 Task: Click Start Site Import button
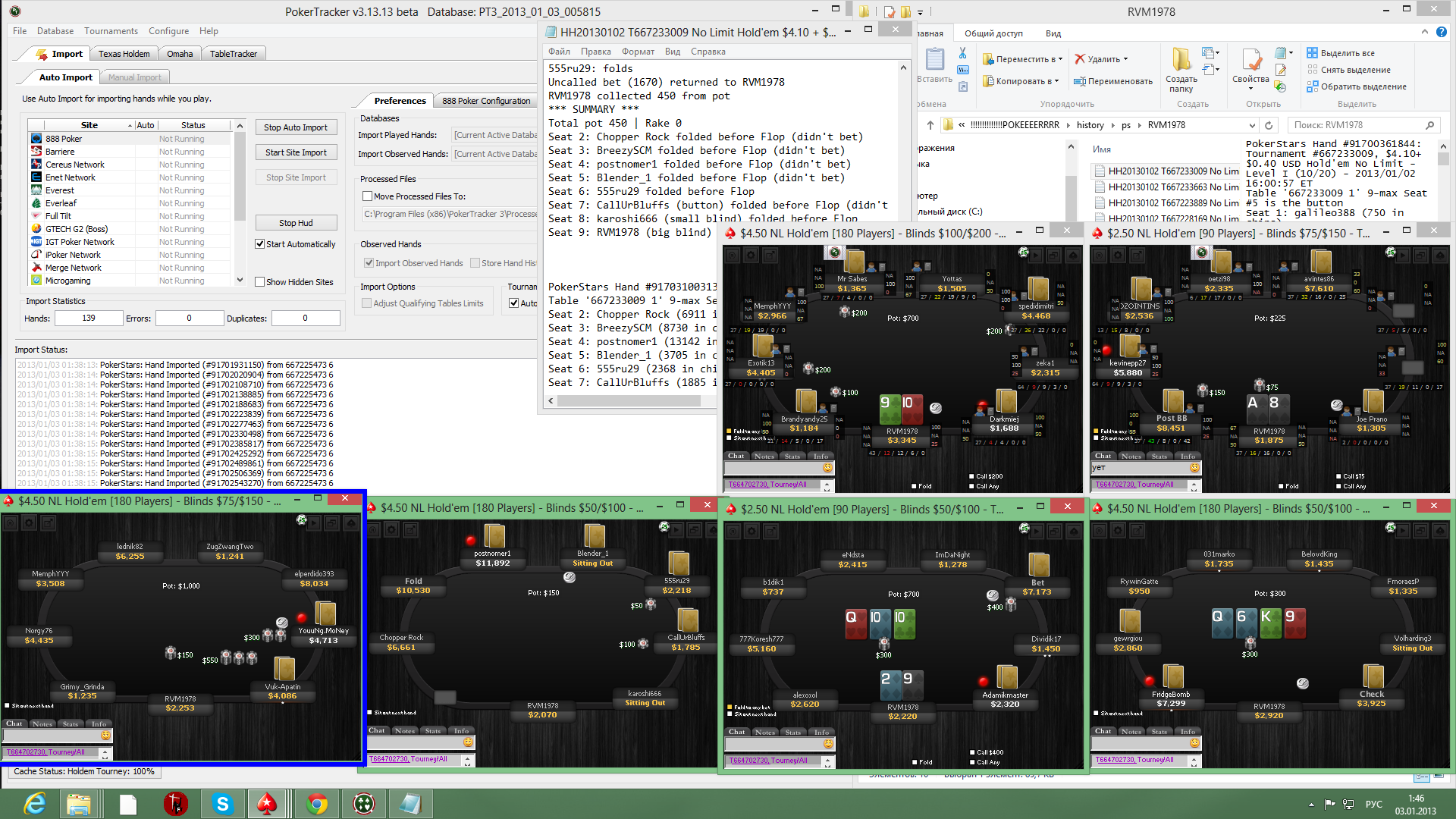tap(296, 152)
